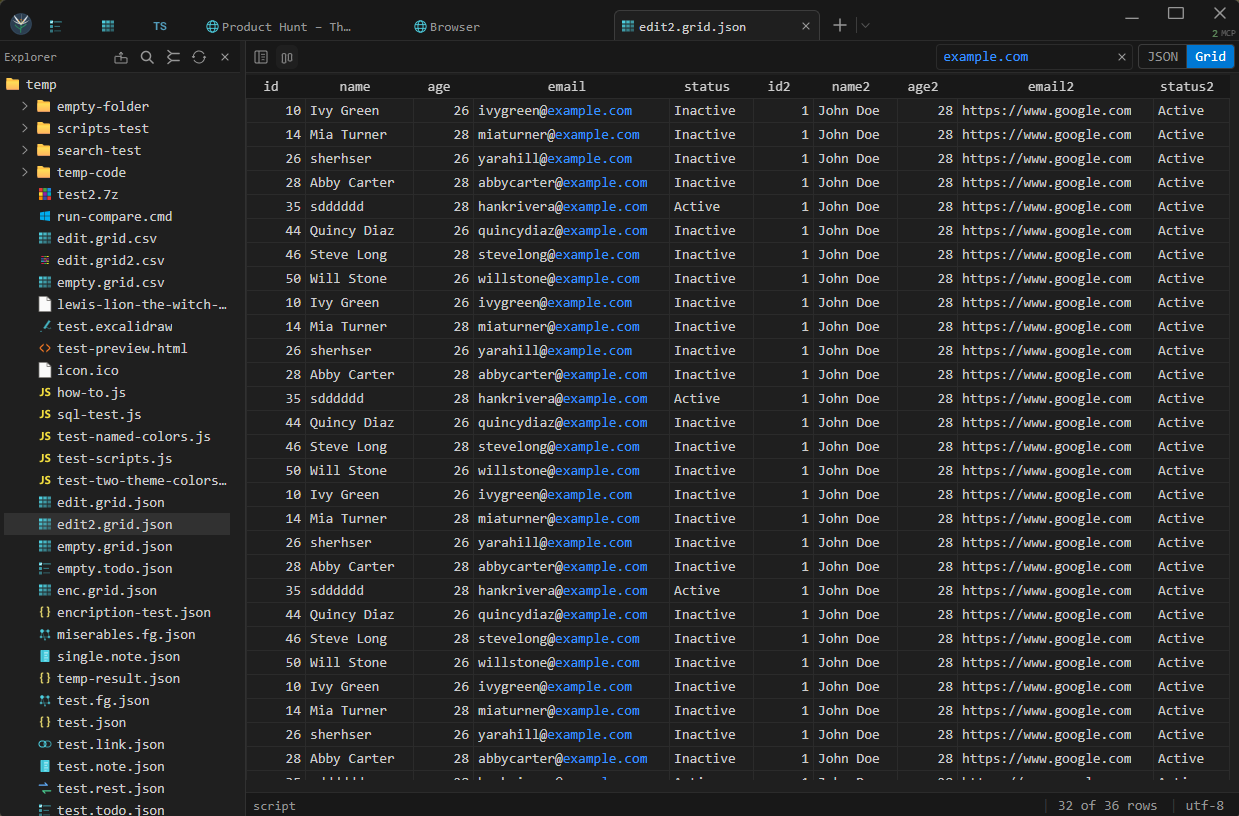
Task: Clear the example.com search filter
Action: [1122, 57]
